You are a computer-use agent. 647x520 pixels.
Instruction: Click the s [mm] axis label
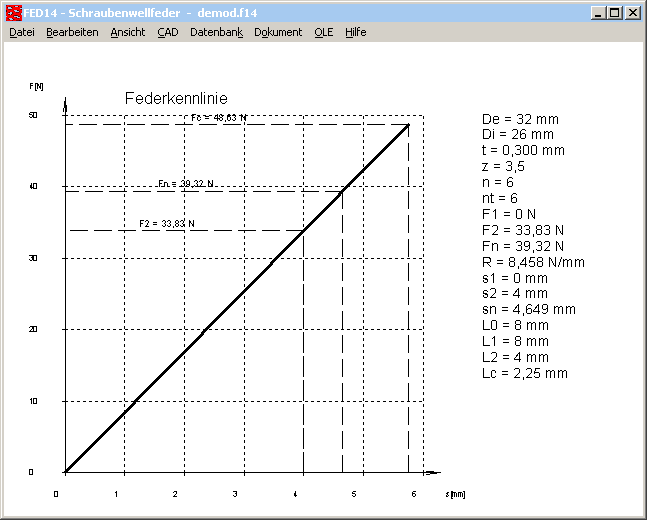[x=455, y=494]
